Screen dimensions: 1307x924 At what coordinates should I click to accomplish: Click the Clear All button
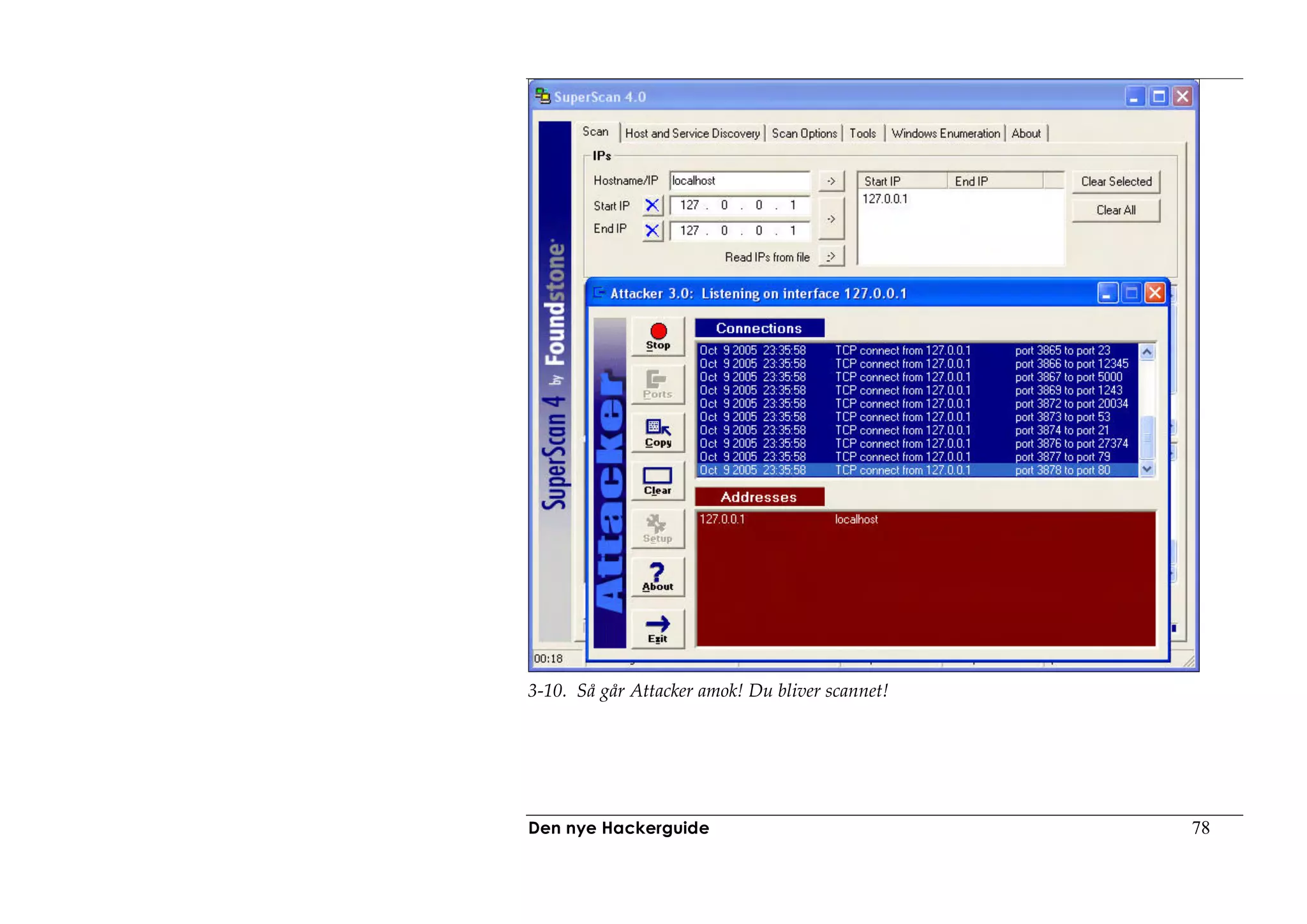click(x=1116, y=211)
